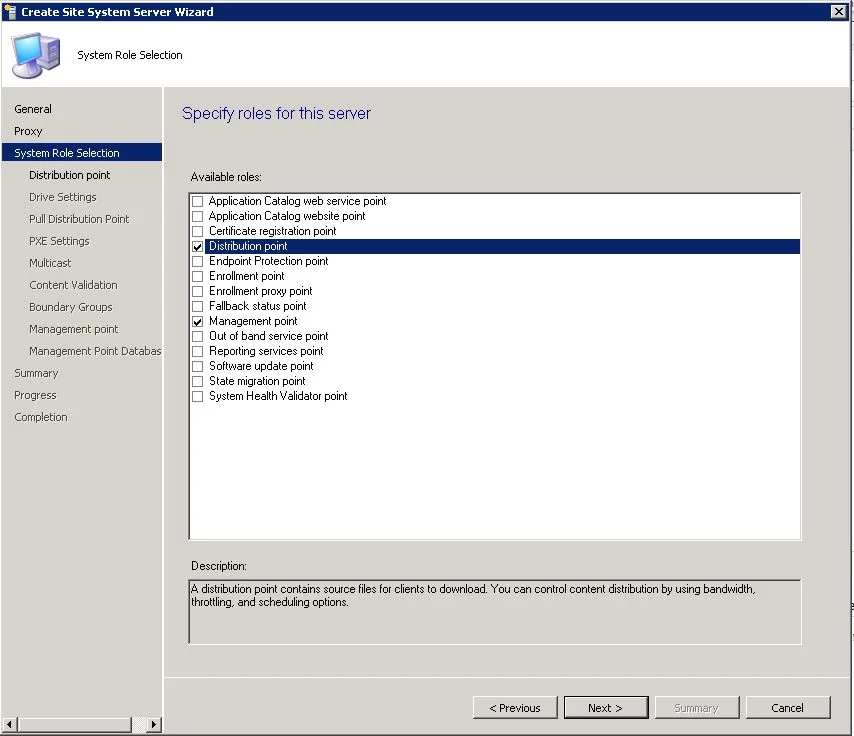Uncheck the Distribution point role
Screen dimensions: 854x736
(197, 246)
